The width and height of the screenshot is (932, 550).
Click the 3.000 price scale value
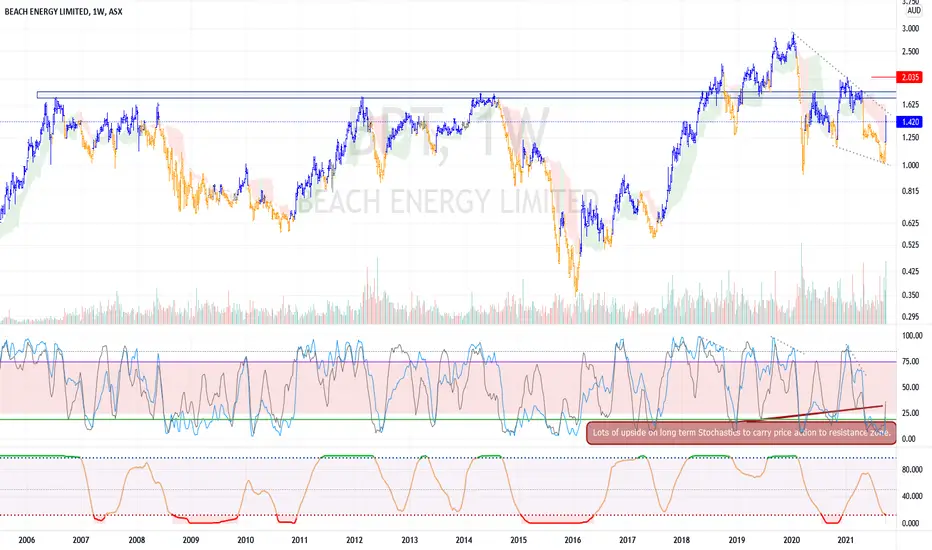pos(911,29)
